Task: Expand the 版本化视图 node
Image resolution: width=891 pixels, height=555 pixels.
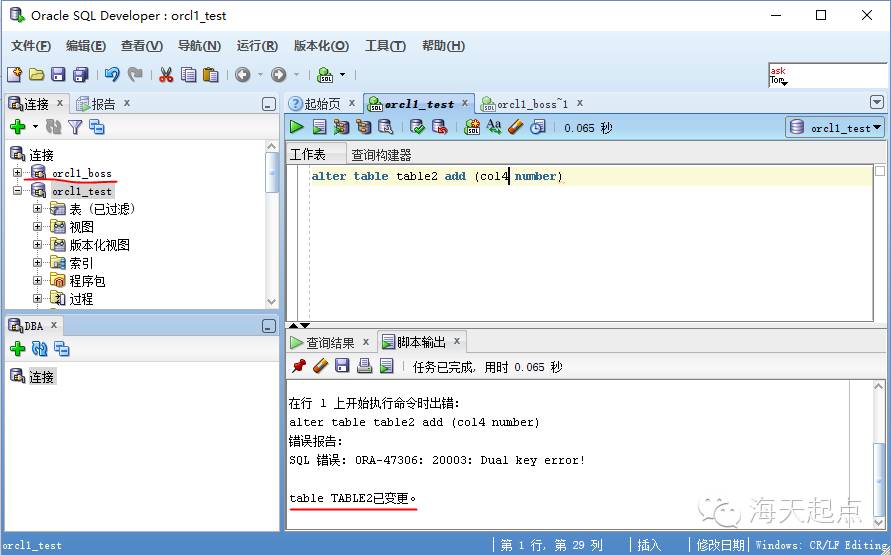Action: [x=37, y=245]
